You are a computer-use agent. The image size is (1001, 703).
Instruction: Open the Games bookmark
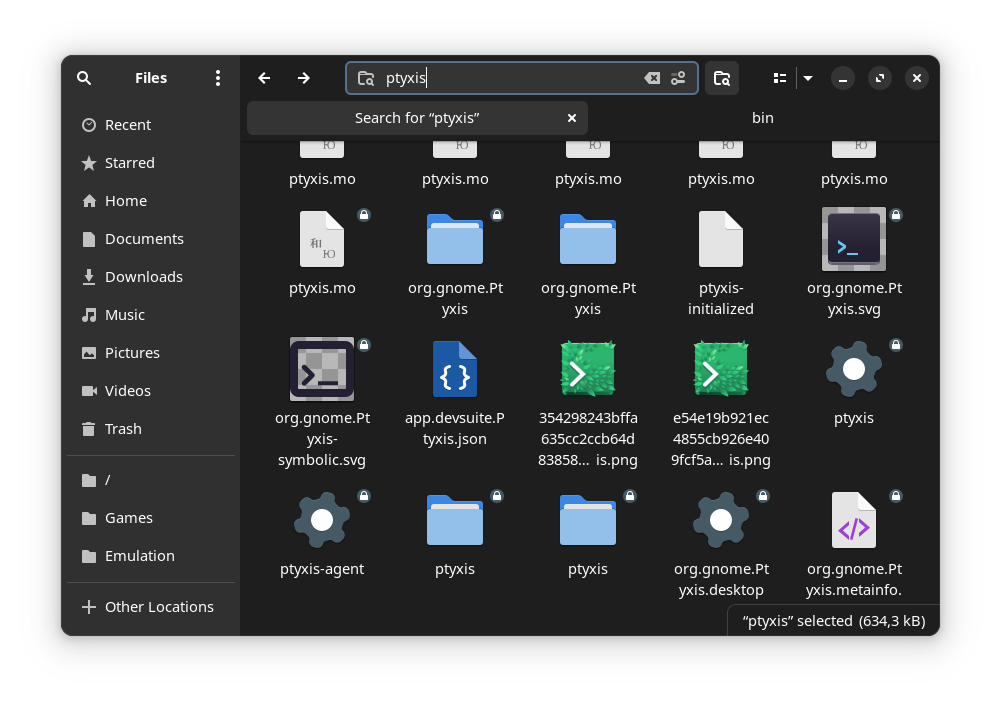[151, 518]
